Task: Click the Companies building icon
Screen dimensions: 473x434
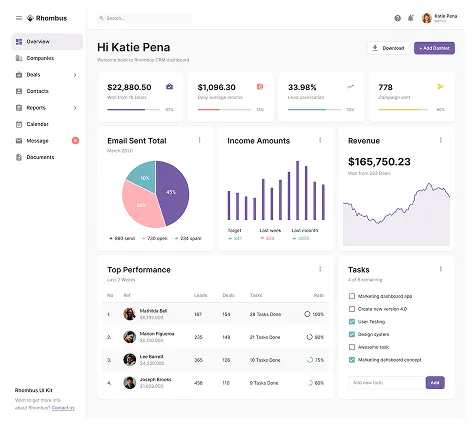Action: click(19, 58)
